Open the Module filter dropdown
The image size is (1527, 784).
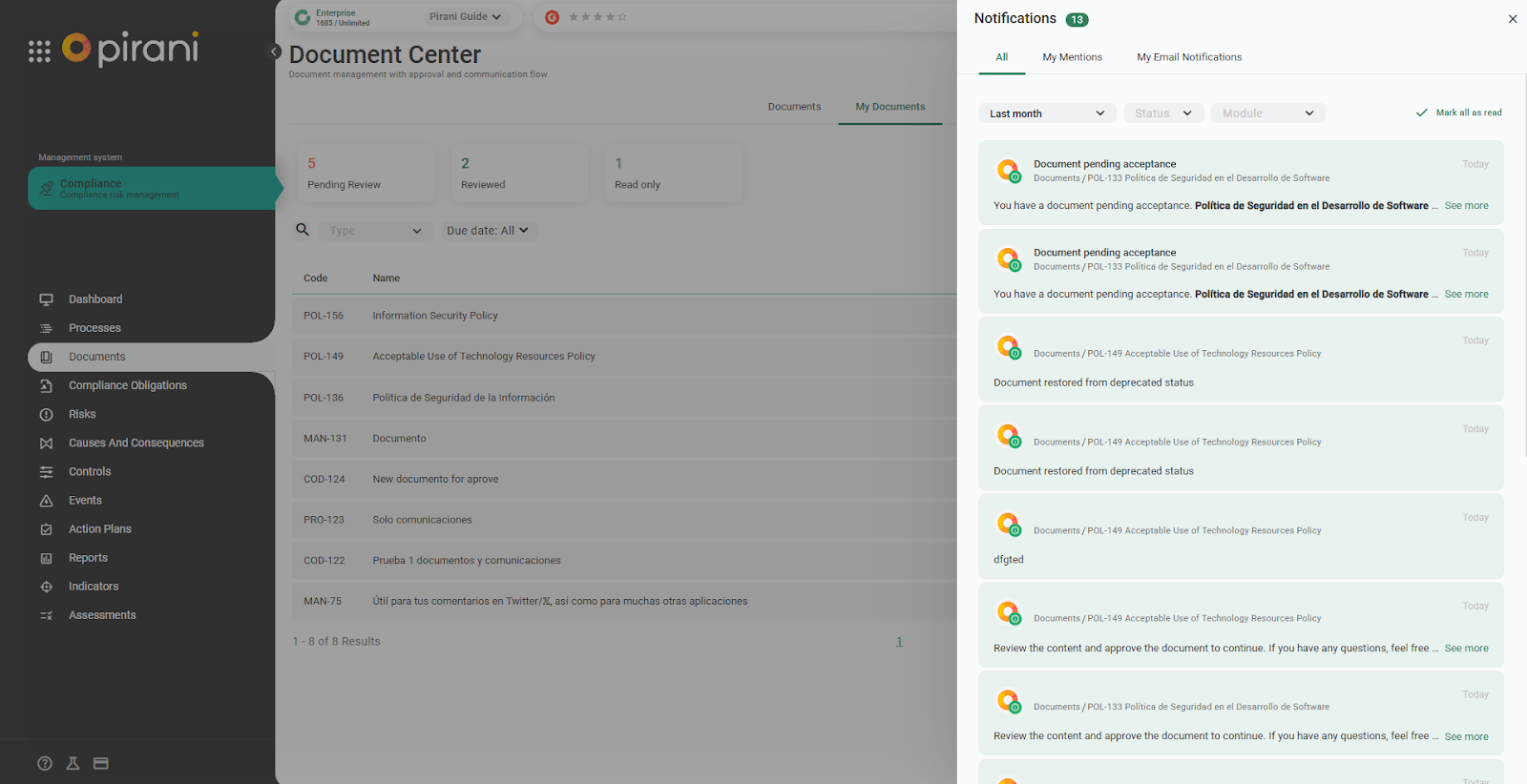pos(1267,113)
